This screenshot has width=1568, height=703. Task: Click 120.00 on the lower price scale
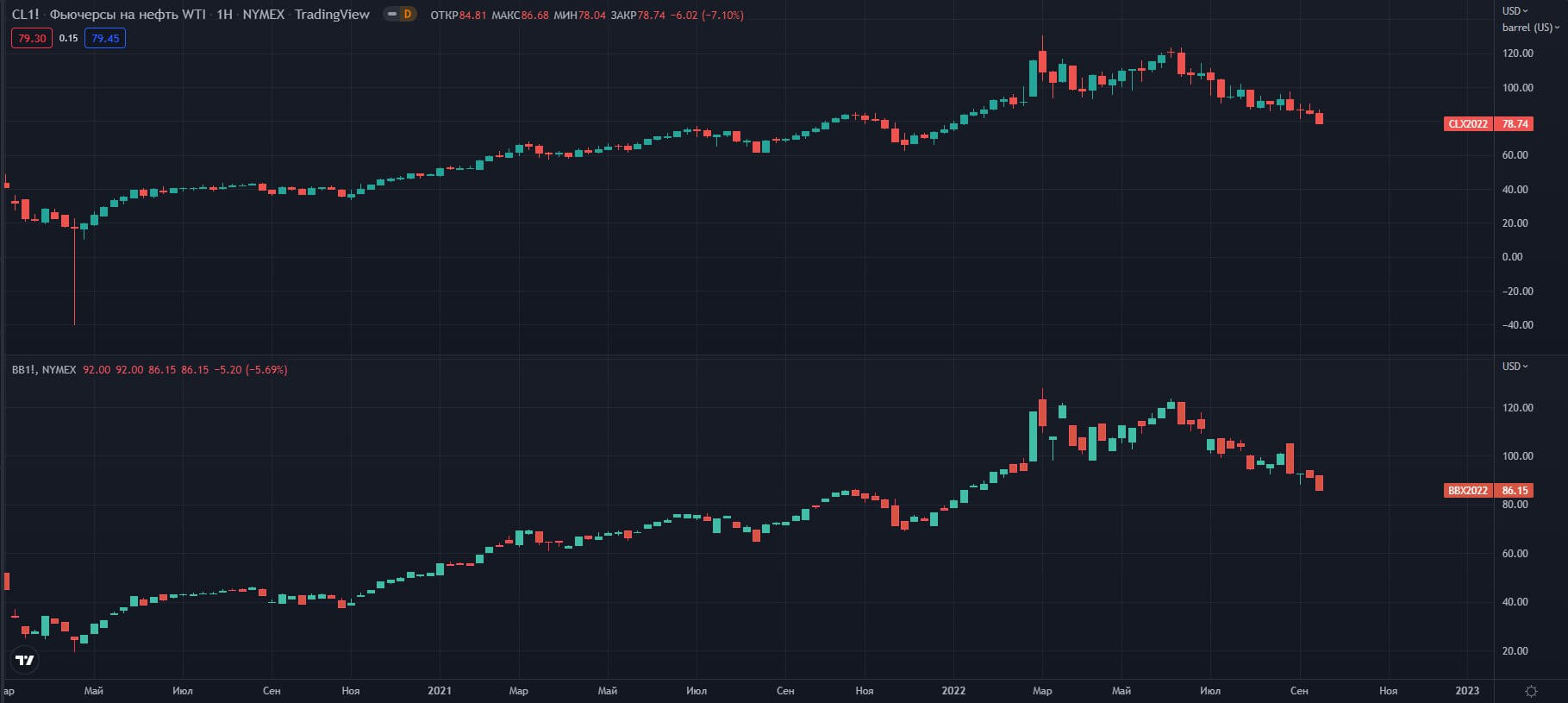[1517, 408]
